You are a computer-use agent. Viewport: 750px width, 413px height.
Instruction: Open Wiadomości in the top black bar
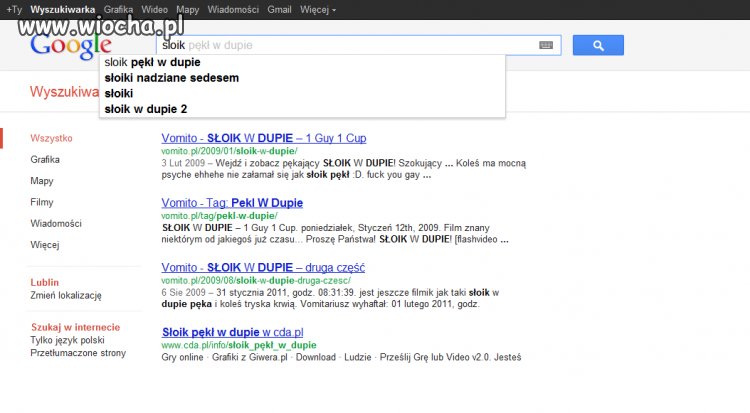click(233, 10)
